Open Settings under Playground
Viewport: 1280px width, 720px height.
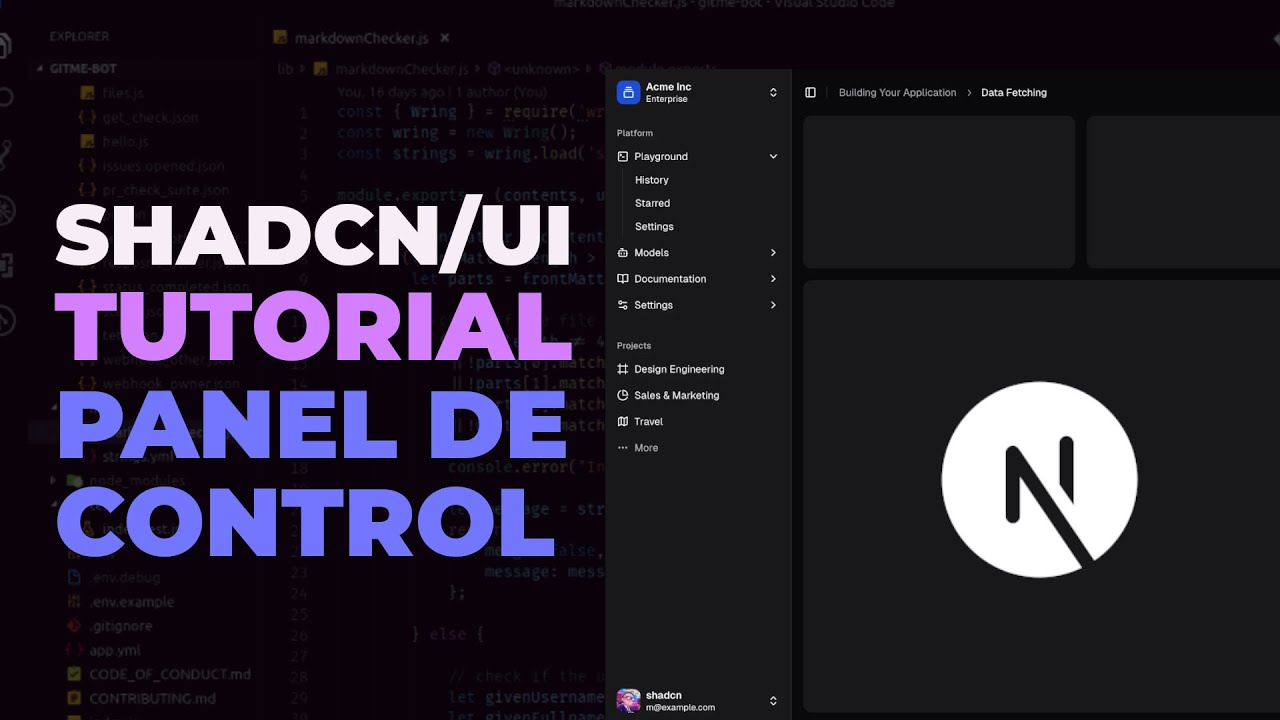click(654, 227)
